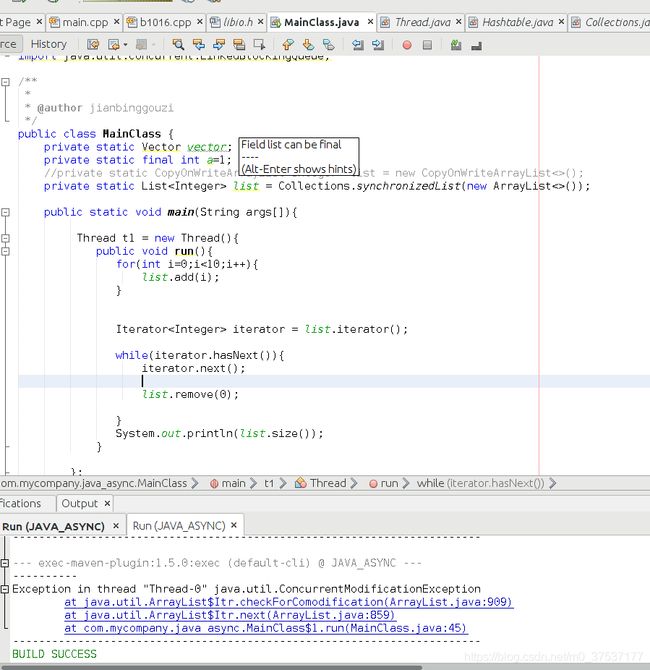Click the Thread breadcrumb item

click(321, 483)
